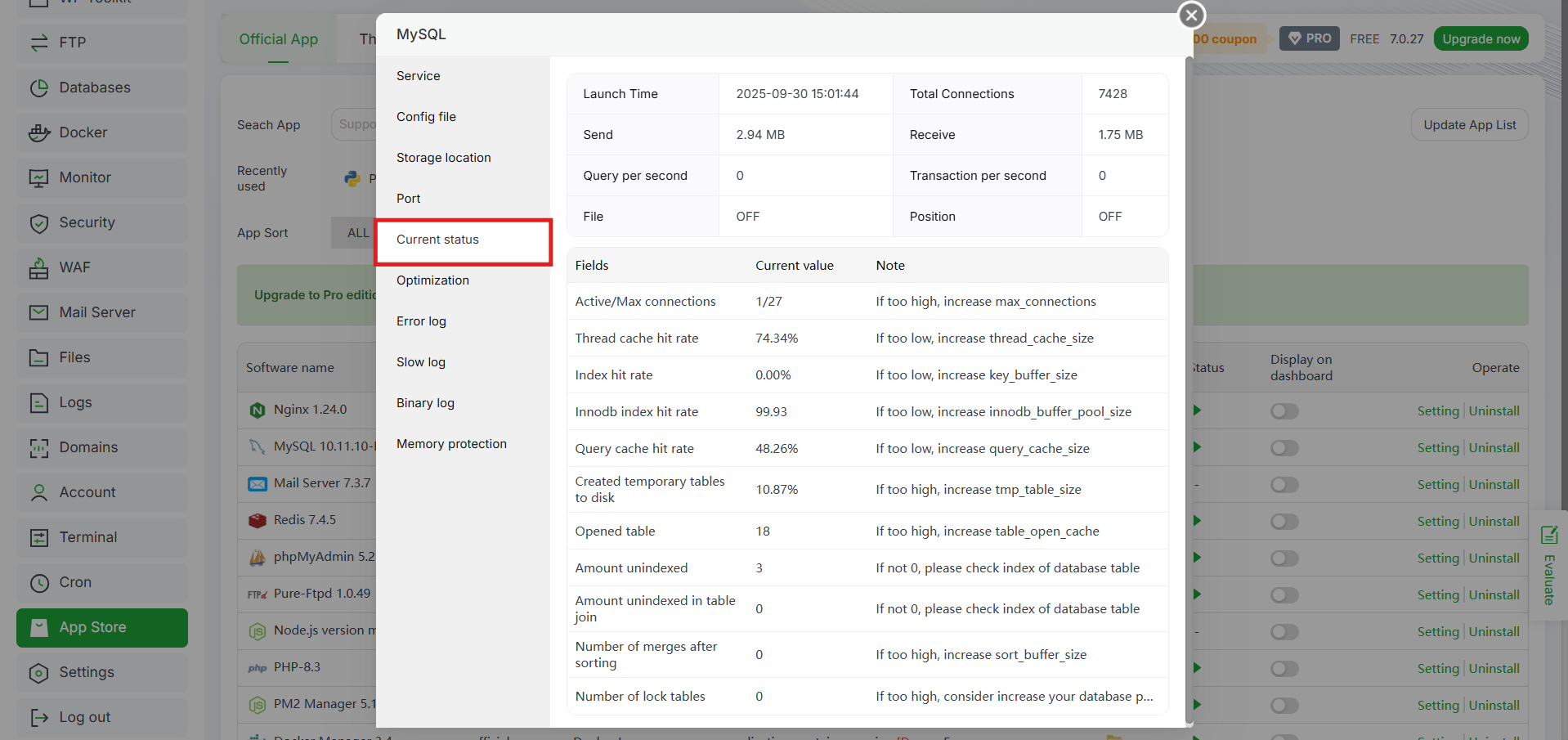The image size is (1568, 740).
Task: Select the Mail Server envelope icon
Action: point(38,312)
